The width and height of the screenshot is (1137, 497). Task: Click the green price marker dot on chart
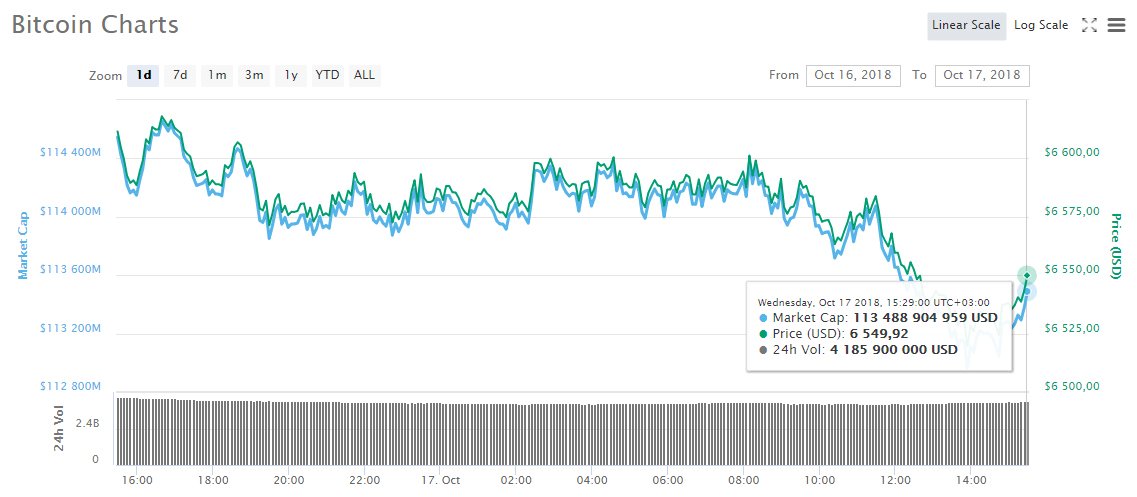[1027, 275]
